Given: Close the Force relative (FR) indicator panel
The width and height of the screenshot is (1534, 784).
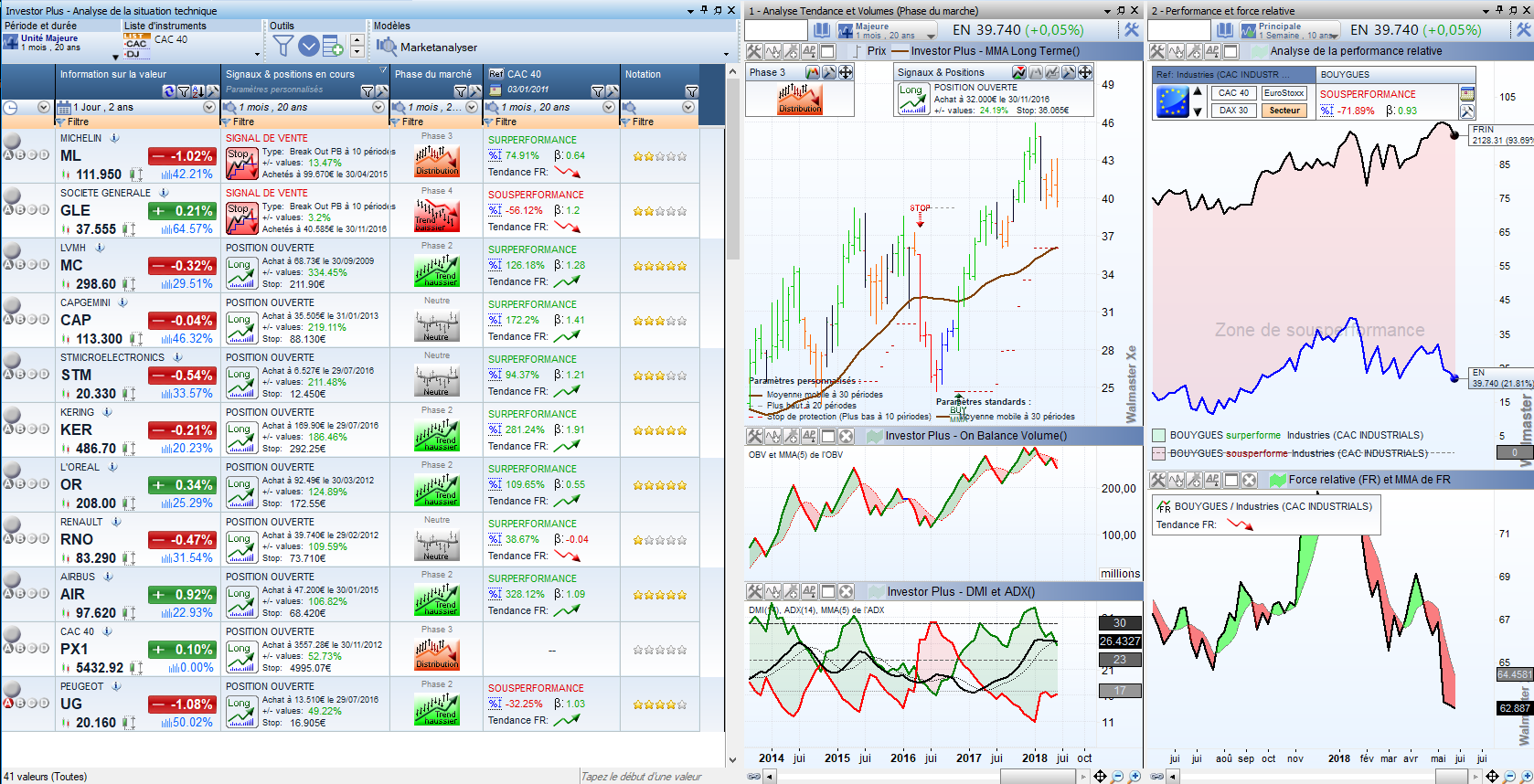Looking at the screenshot, I should pos(1251,480).
